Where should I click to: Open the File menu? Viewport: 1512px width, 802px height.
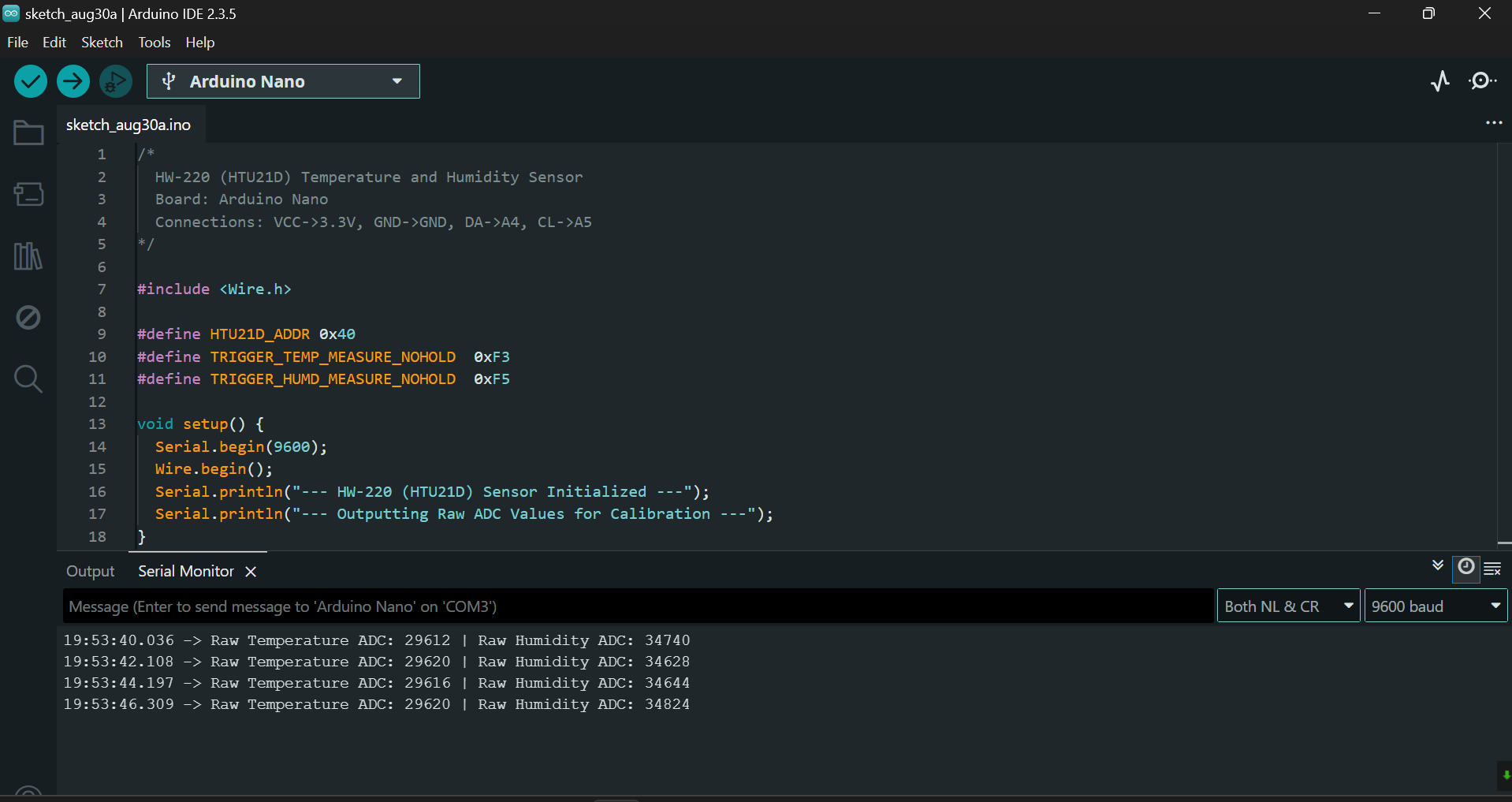[17, 43]
